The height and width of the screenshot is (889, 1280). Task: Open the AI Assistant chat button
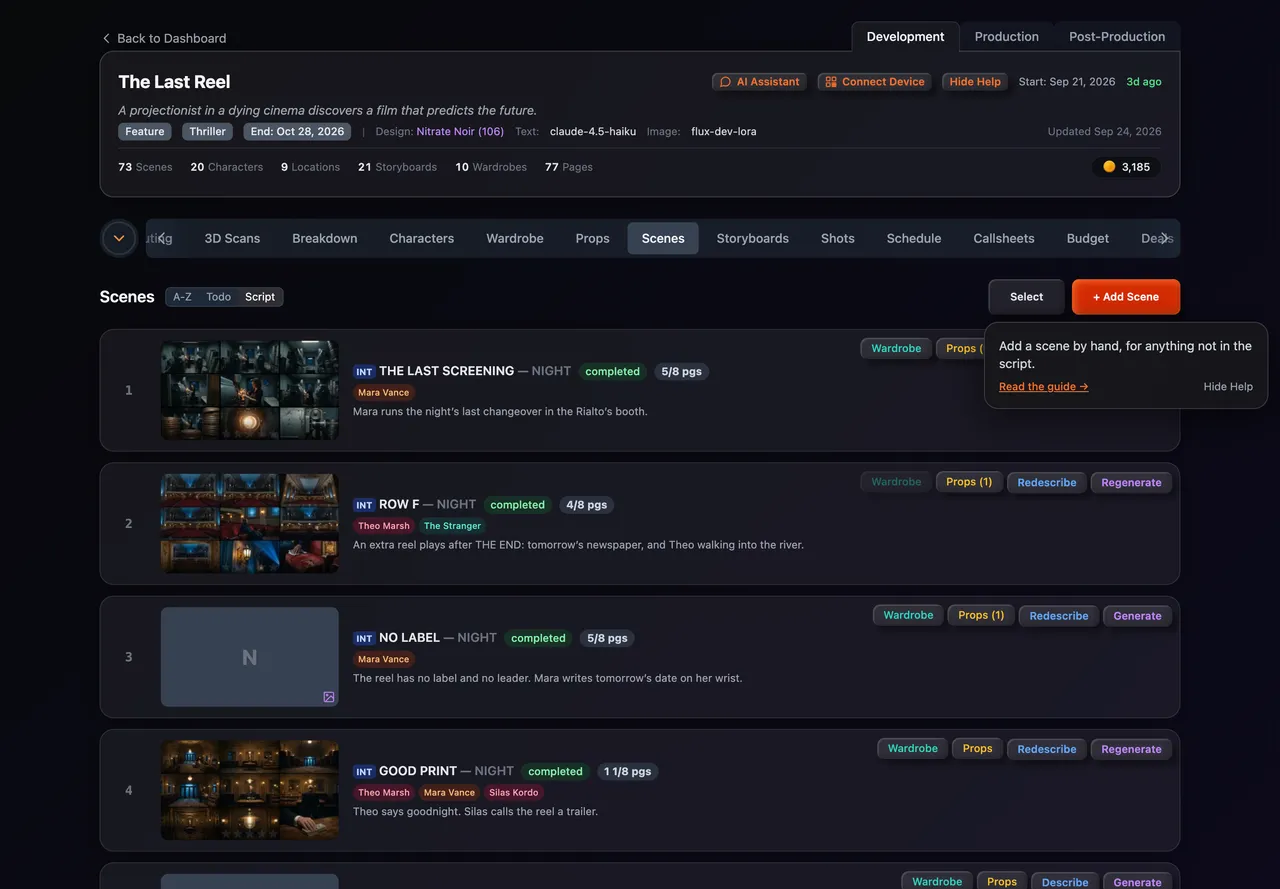click(x=760, y=82)
